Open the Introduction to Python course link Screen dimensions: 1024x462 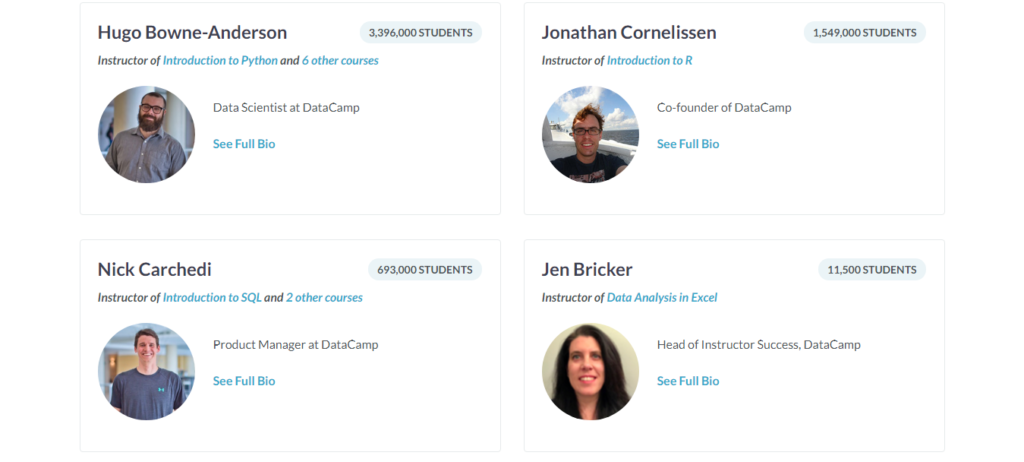pyautogui.click(x=220, y=60)
